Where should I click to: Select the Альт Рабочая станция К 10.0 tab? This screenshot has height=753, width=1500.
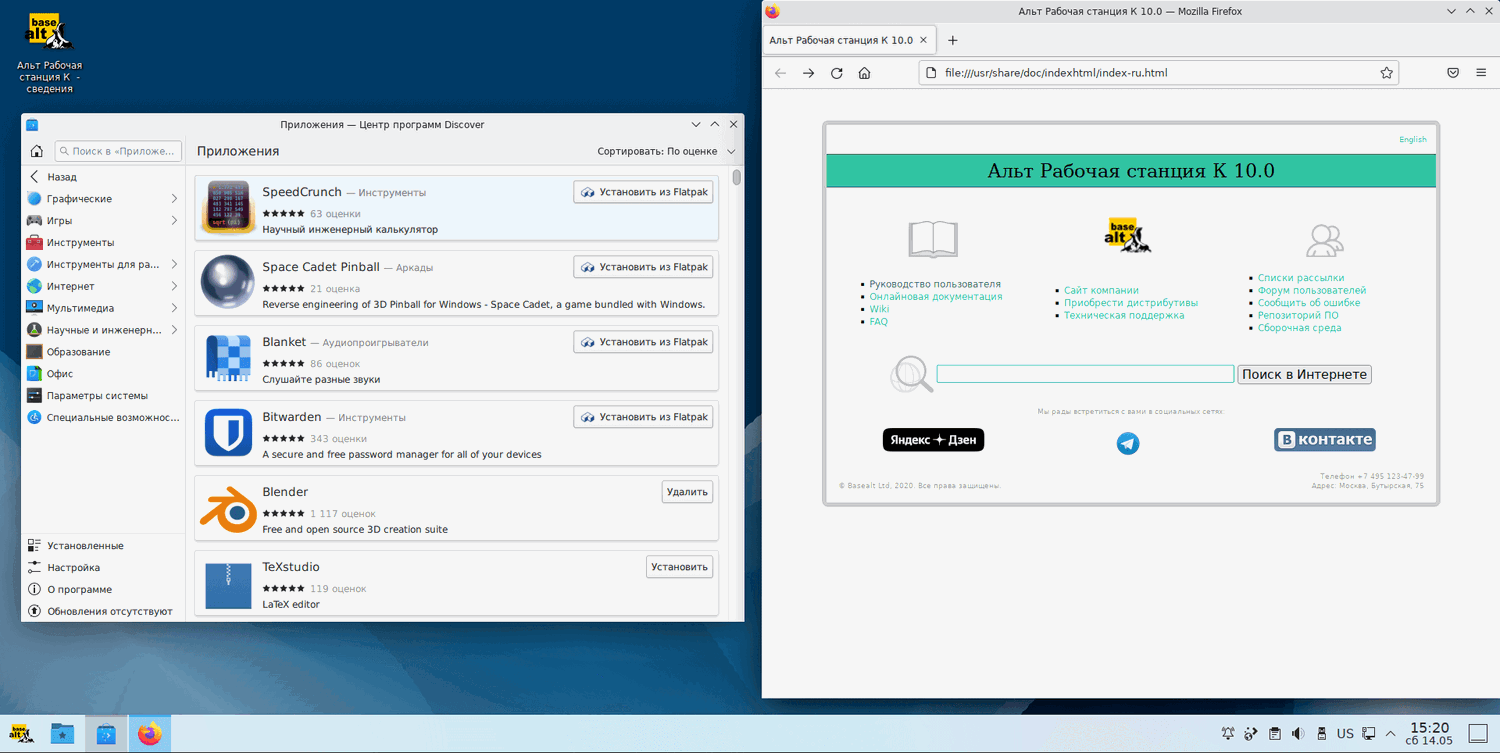coord(849,40)
